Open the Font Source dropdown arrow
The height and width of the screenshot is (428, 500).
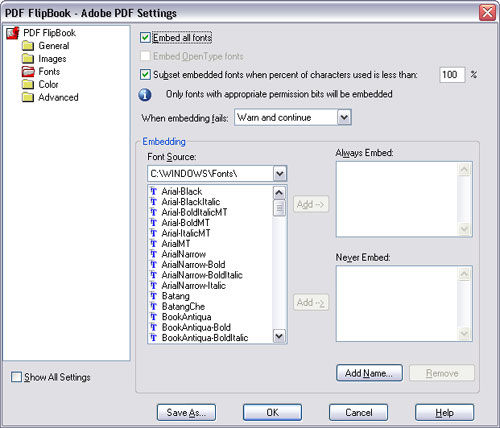(280, 173)
